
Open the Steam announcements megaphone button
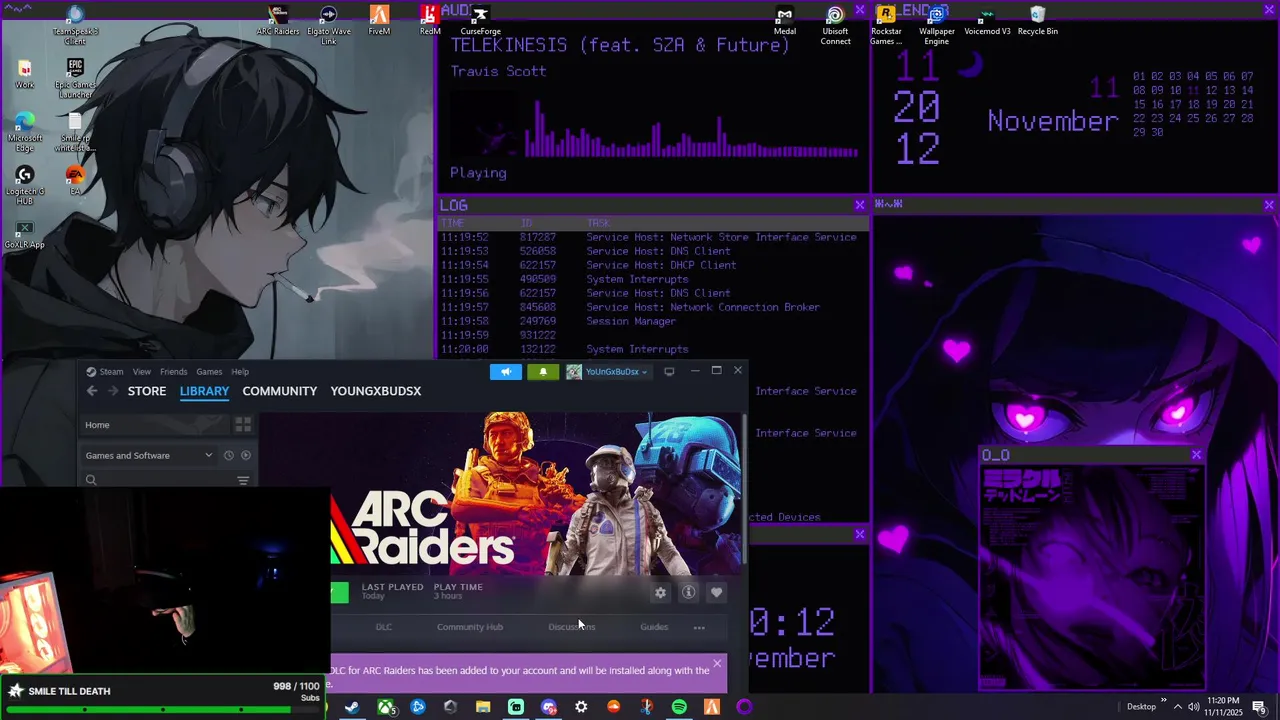(x=506, y=371)
